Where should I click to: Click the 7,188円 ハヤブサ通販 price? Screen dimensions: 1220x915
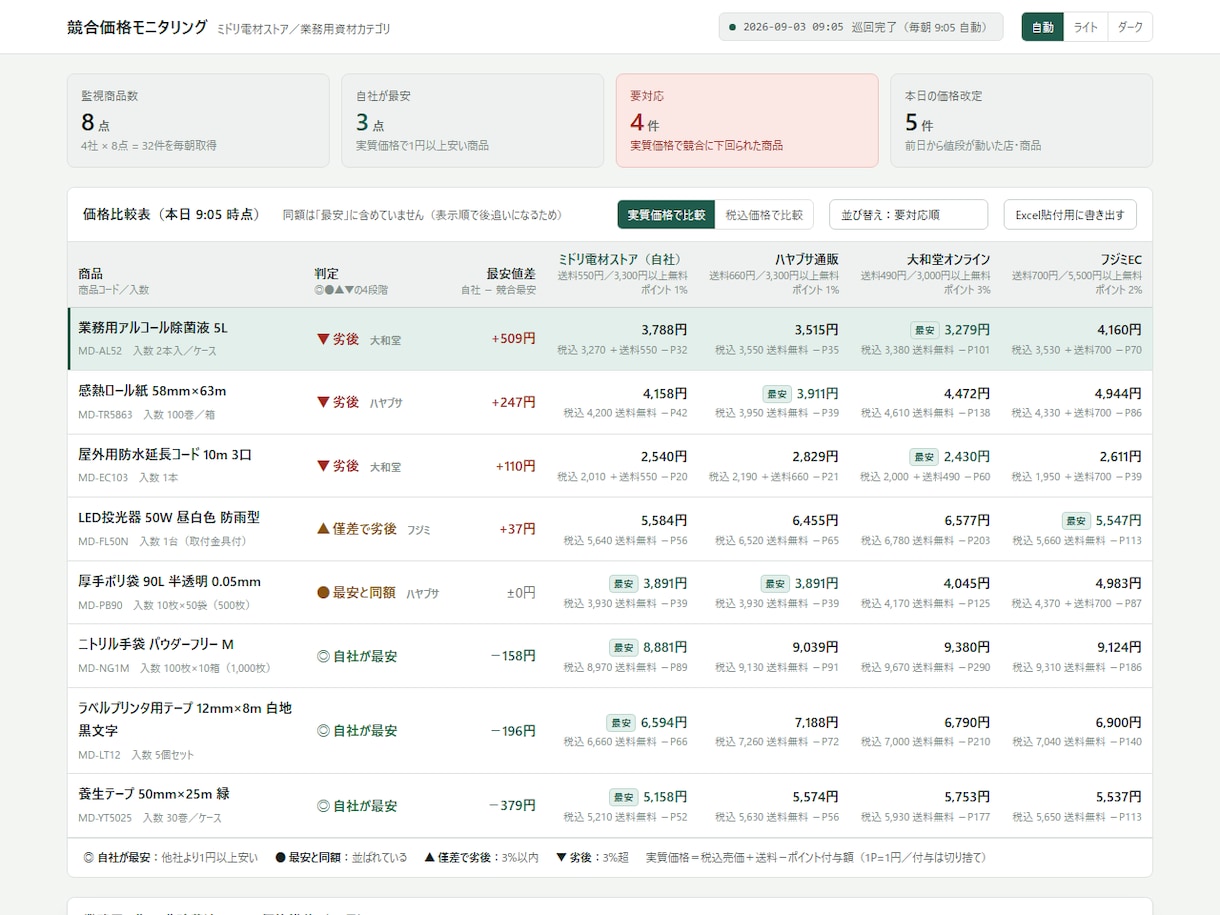(816, 722)
